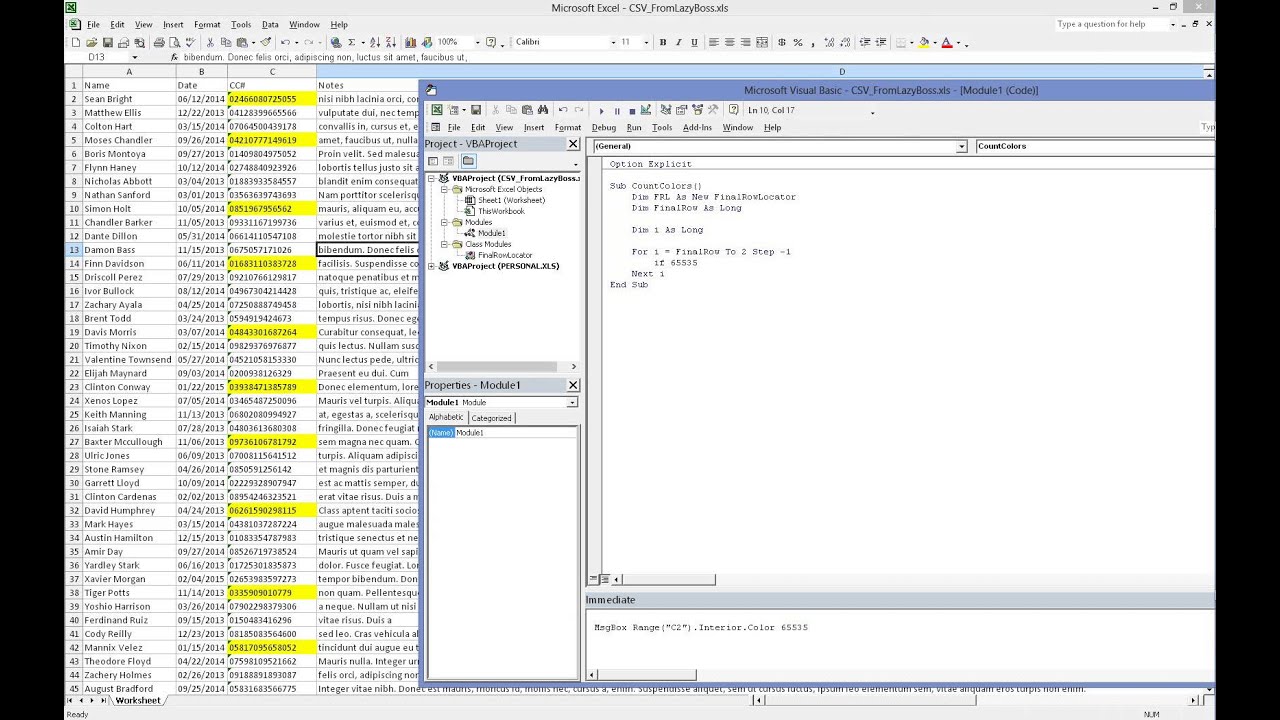Screen dimensions: 1280x720
Task: Click the VBA Help question mark icon
Action: 734,110
